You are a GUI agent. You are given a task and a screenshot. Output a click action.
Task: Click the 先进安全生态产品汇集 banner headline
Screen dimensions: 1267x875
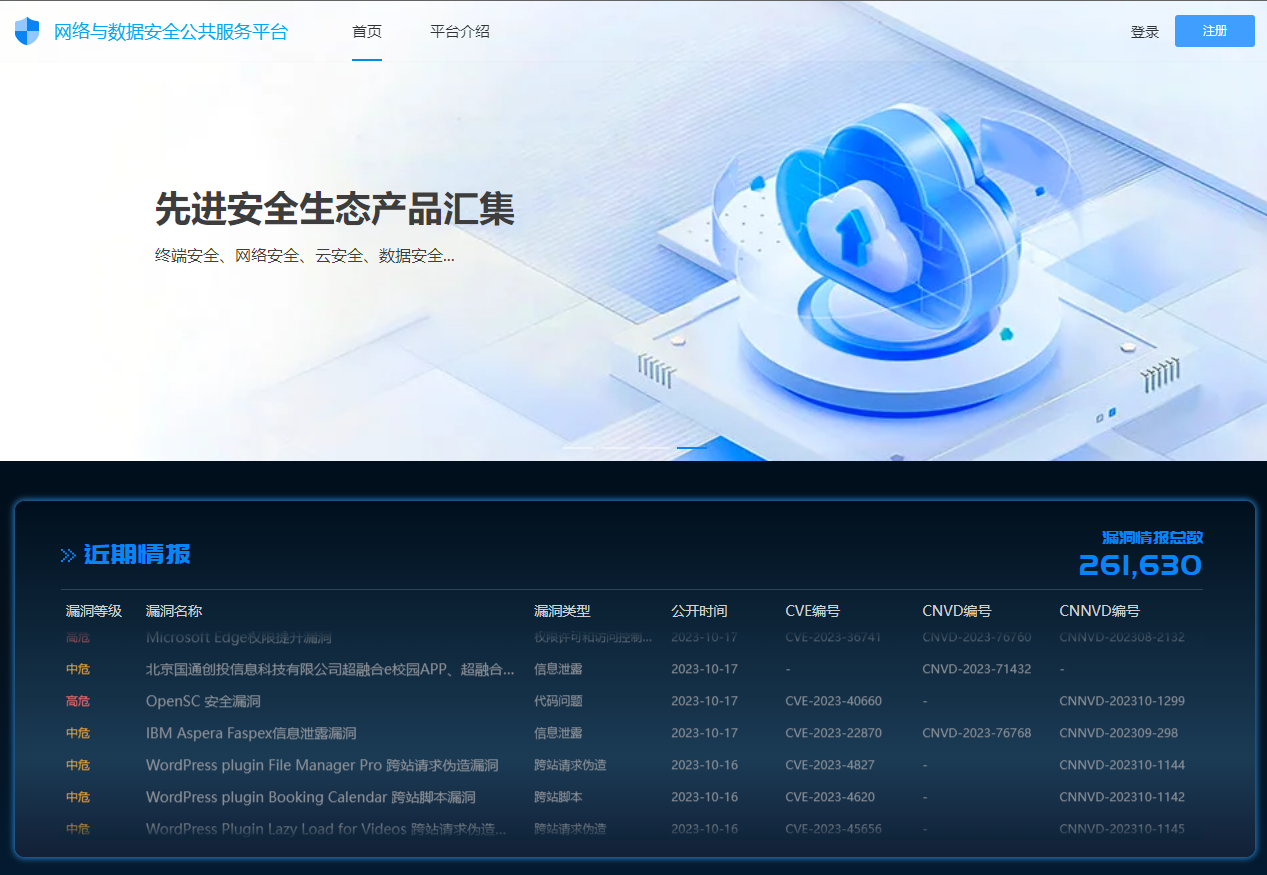pyautogui.click(x=335, y=209)
